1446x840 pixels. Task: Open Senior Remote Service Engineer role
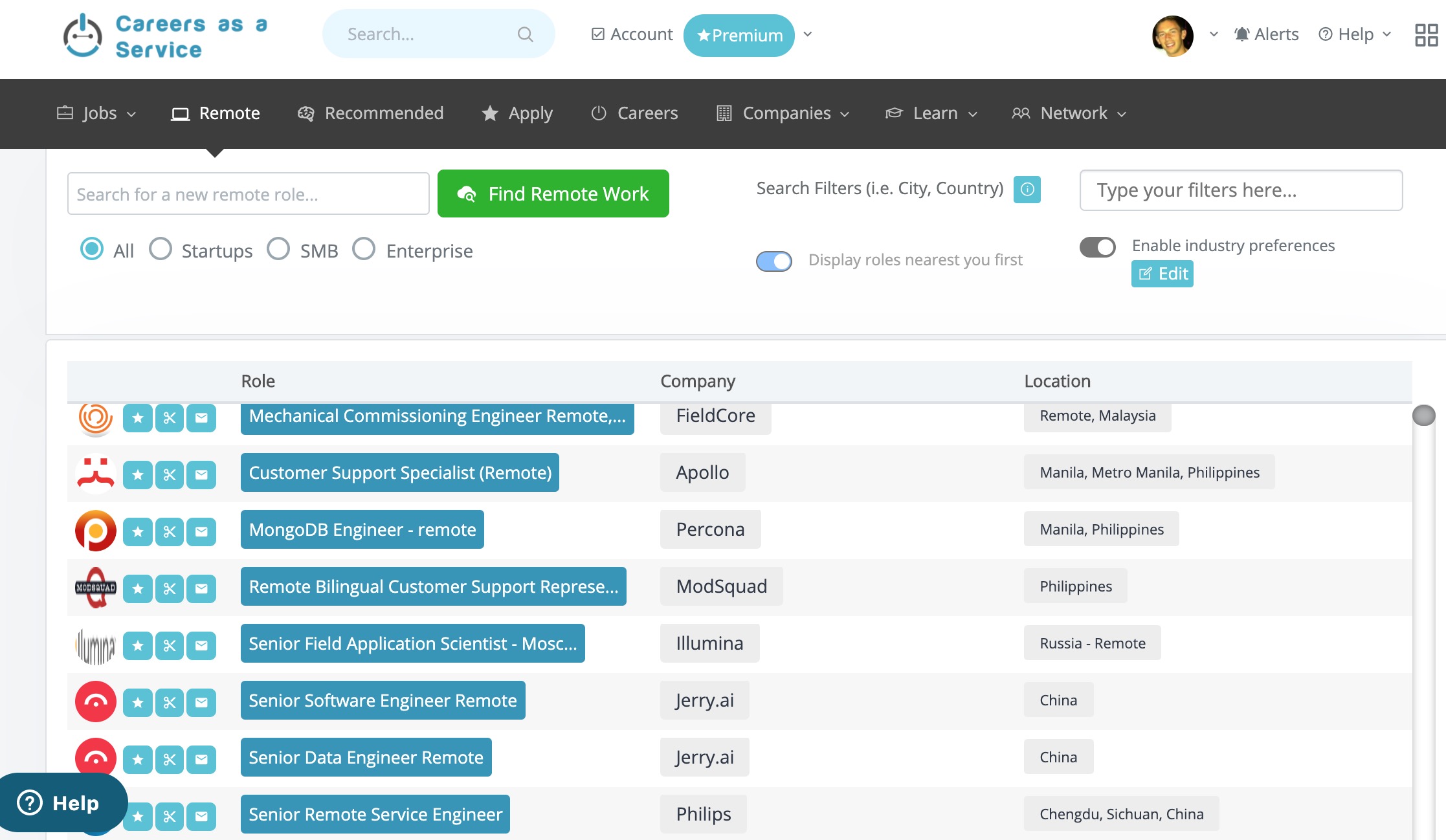coord(375,814)
